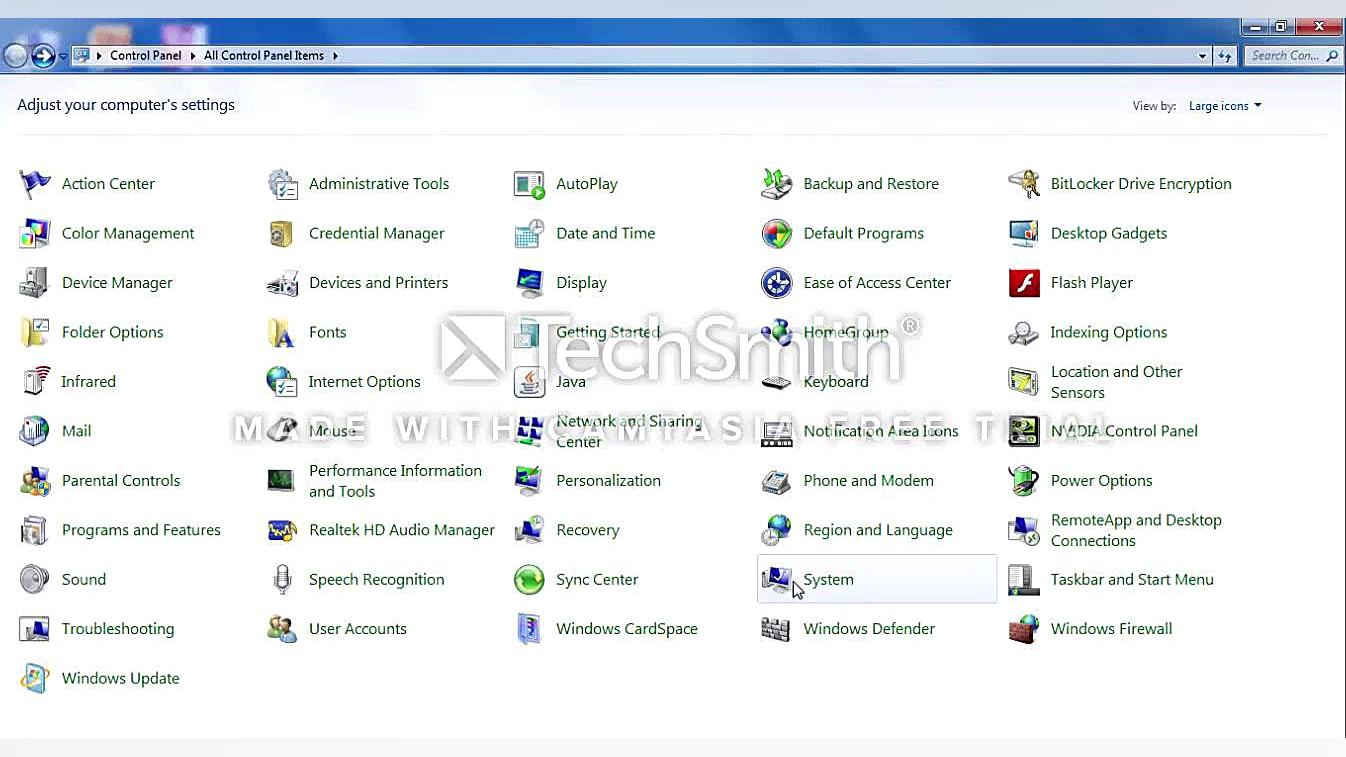Open Location and Other Sensors link

1116,382
